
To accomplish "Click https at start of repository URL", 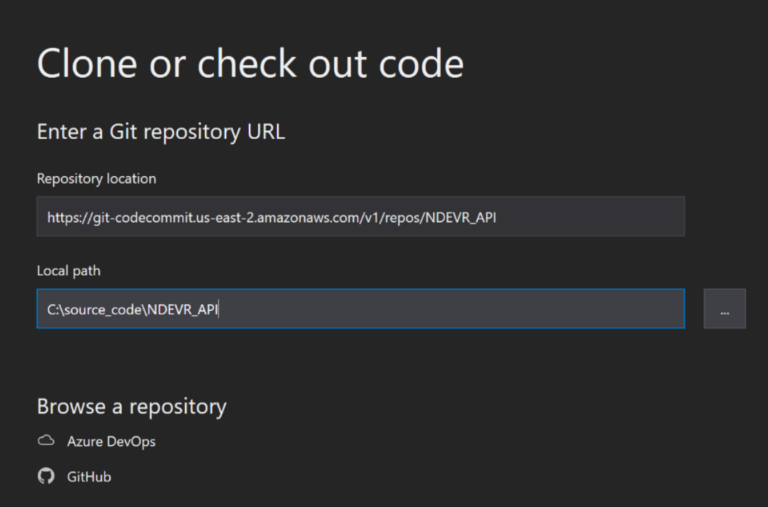I will 62,216.
